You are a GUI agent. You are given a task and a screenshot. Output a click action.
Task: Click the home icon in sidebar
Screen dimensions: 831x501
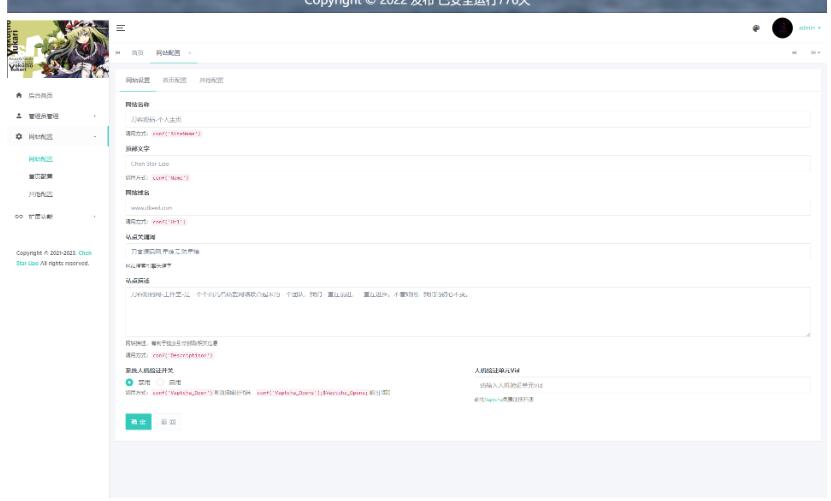[x=19, y=95]
